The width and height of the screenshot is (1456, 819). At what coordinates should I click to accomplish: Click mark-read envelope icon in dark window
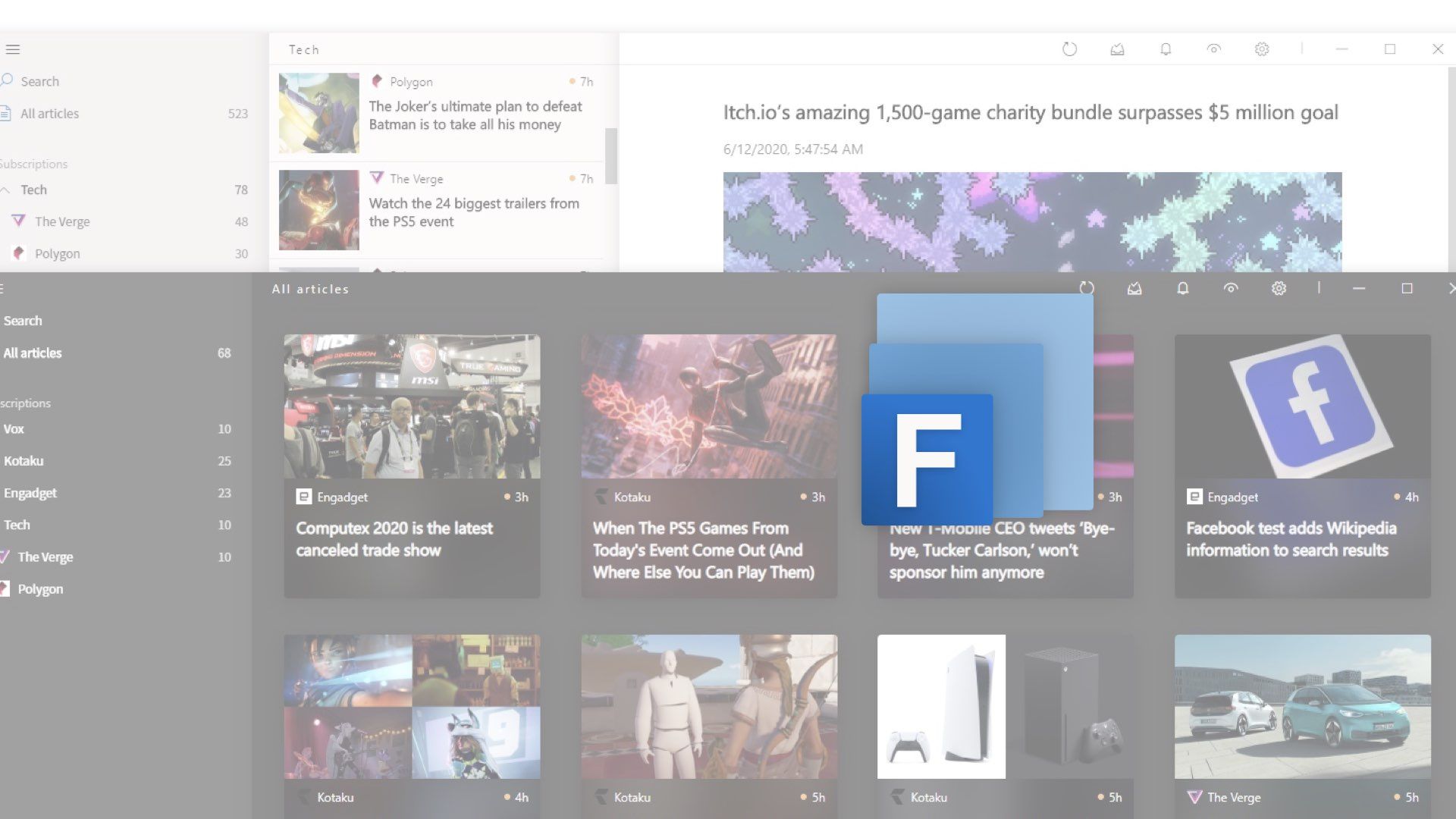coord(1134,288)
